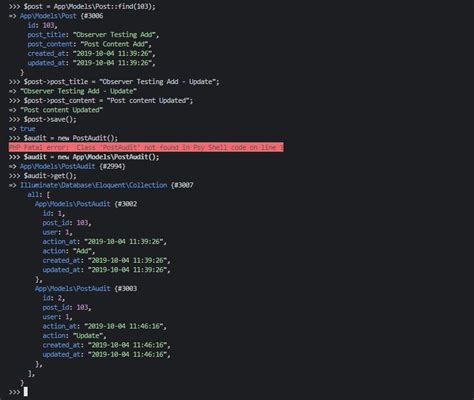Screen dimensions: 474x400
Task: Click "post_id: 103" under PostAudit #3003
Action: coord(67,307)
